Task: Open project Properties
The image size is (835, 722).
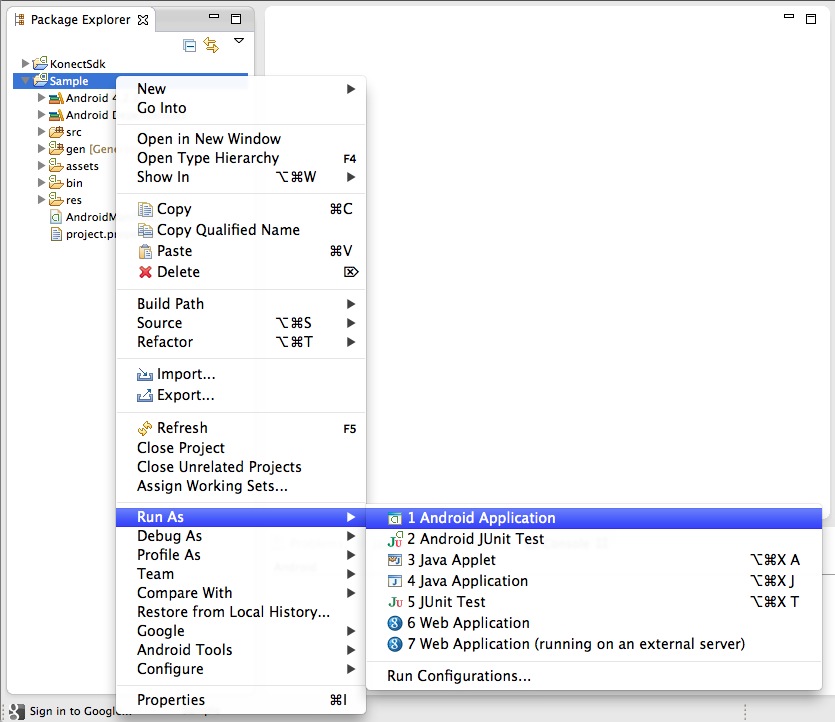Action: [x=241, y=700]
